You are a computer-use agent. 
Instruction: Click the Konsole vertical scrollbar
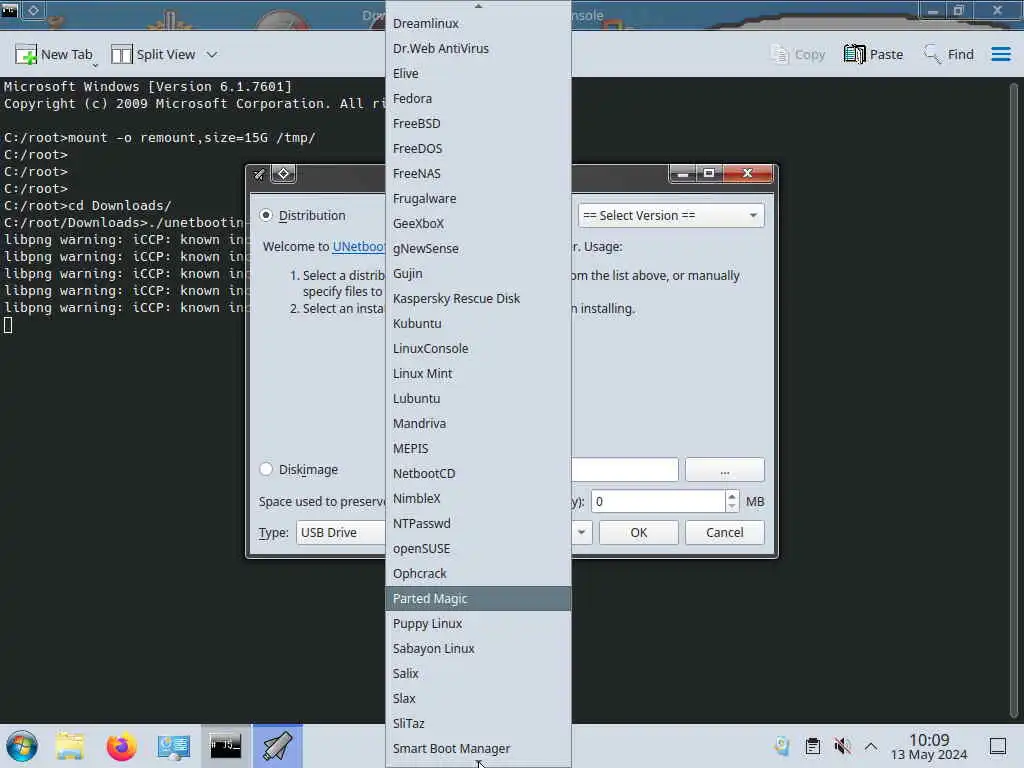click(1014, 400)
